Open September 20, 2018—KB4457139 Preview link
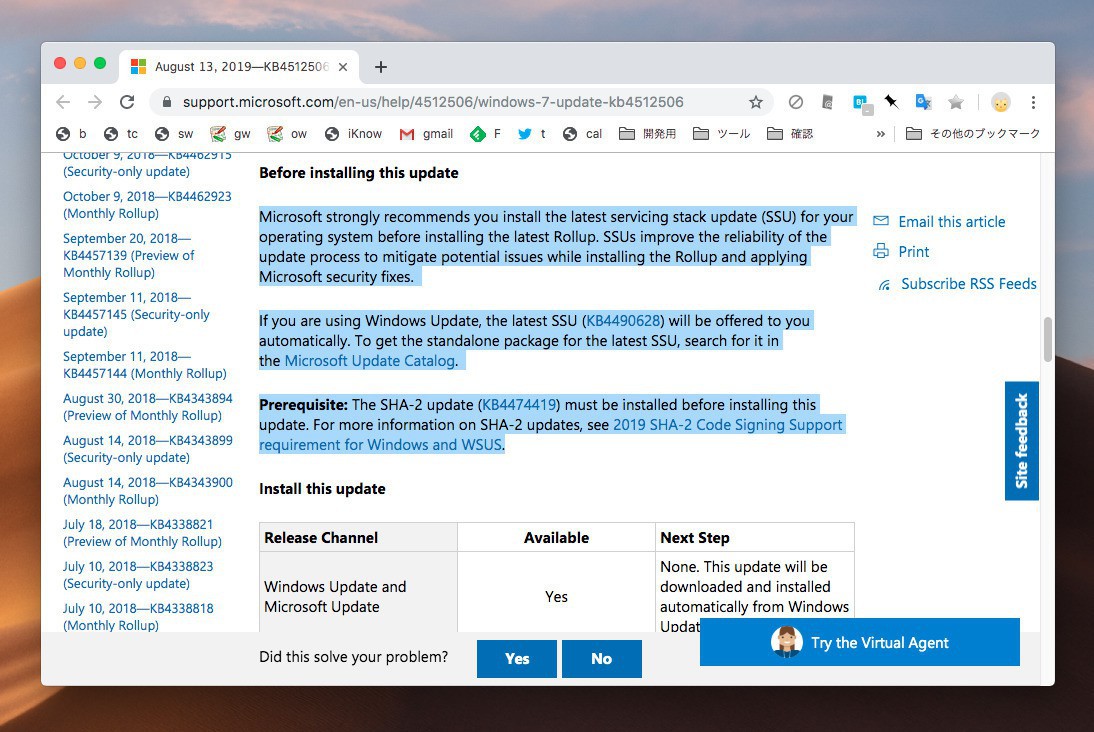 click(129, 255)
